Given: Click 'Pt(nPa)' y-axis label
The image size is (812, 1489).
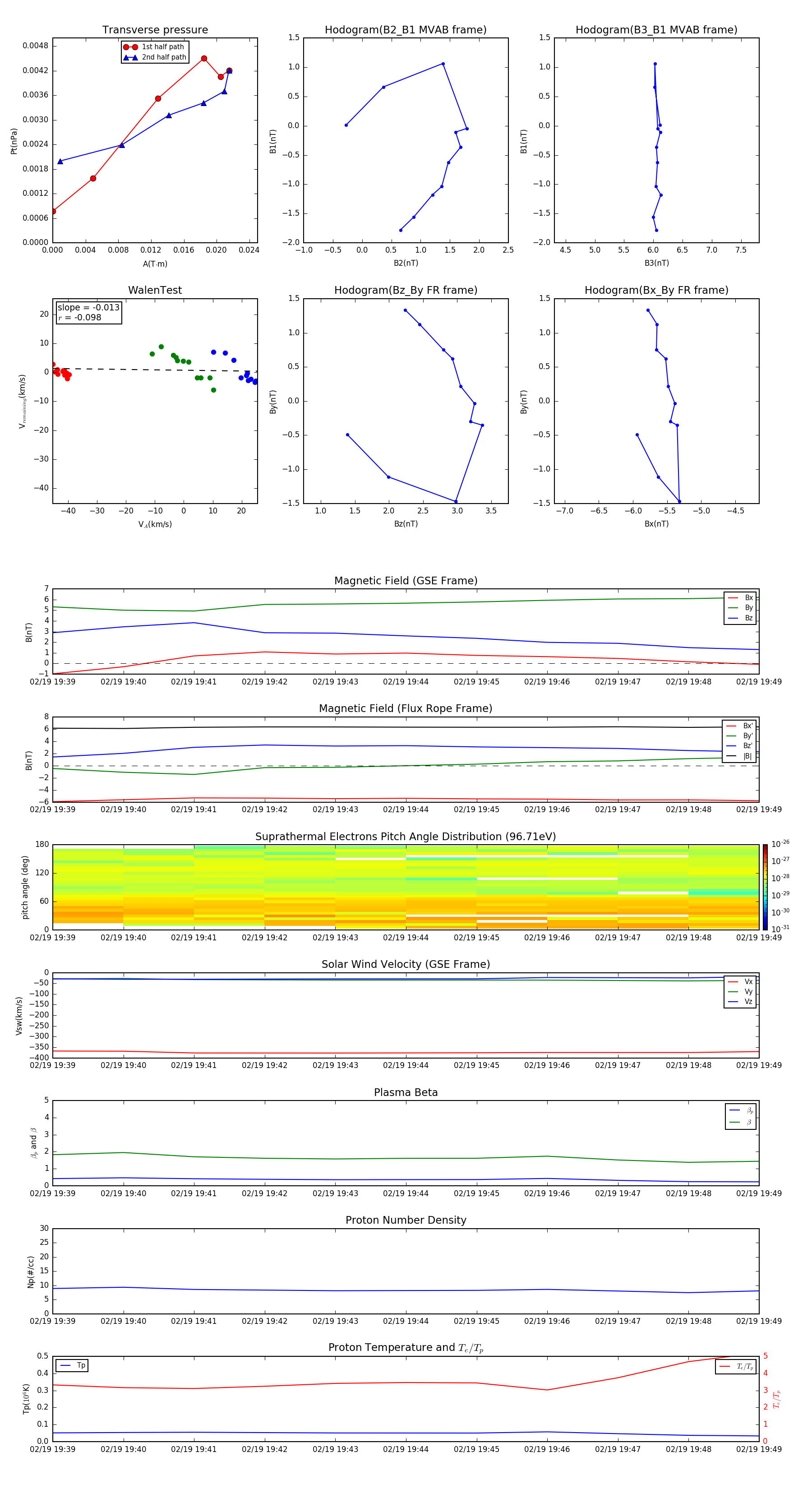Looking at the screenshot, I should pos(14,140).
